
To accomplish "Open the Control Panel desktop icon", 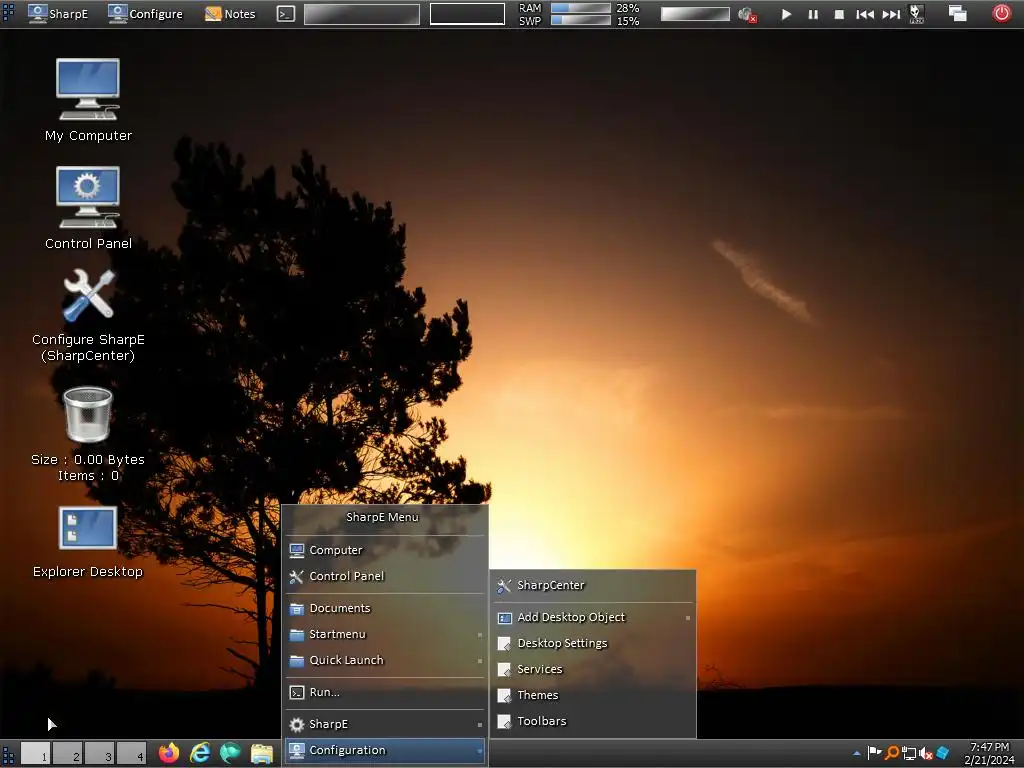I will tap(88, 206).
